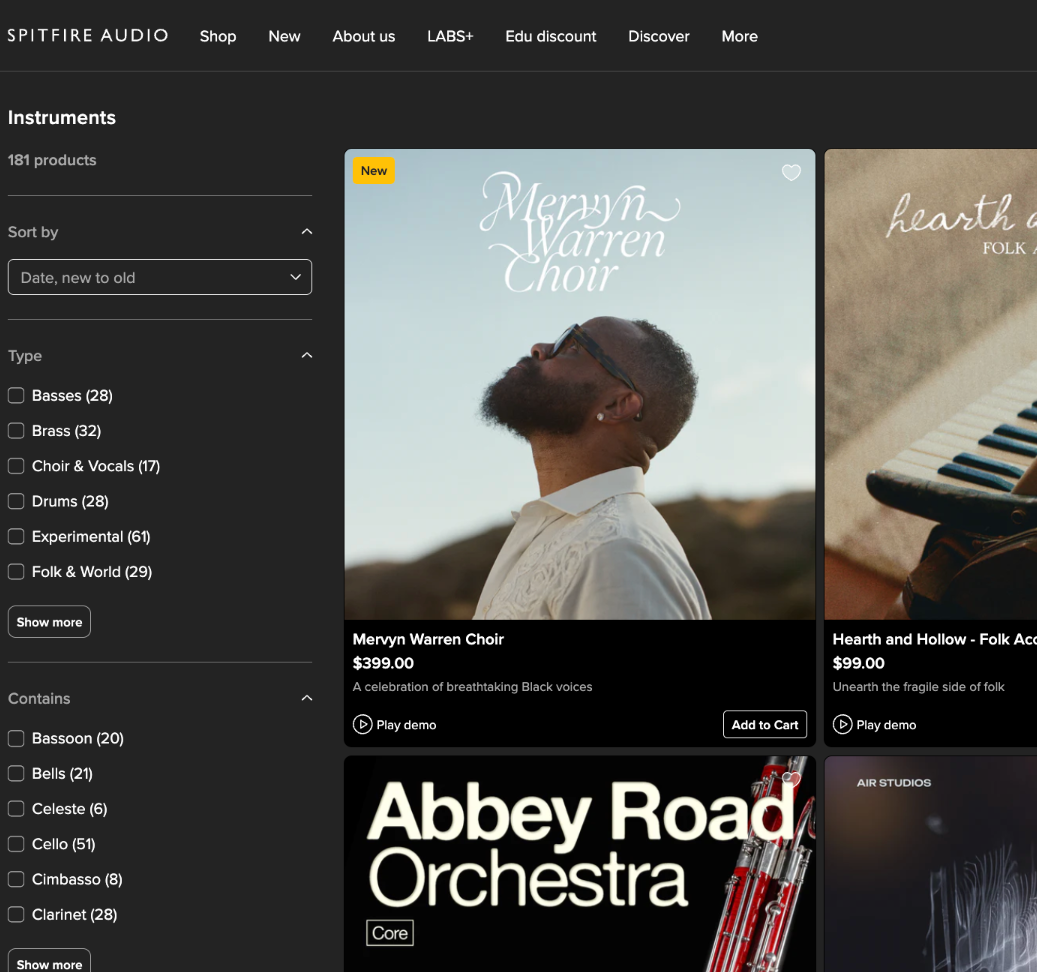Play demo for Mervyn Warren Choir
The width and height of the screenshot is (1037, 972).
tap(395, 725)
